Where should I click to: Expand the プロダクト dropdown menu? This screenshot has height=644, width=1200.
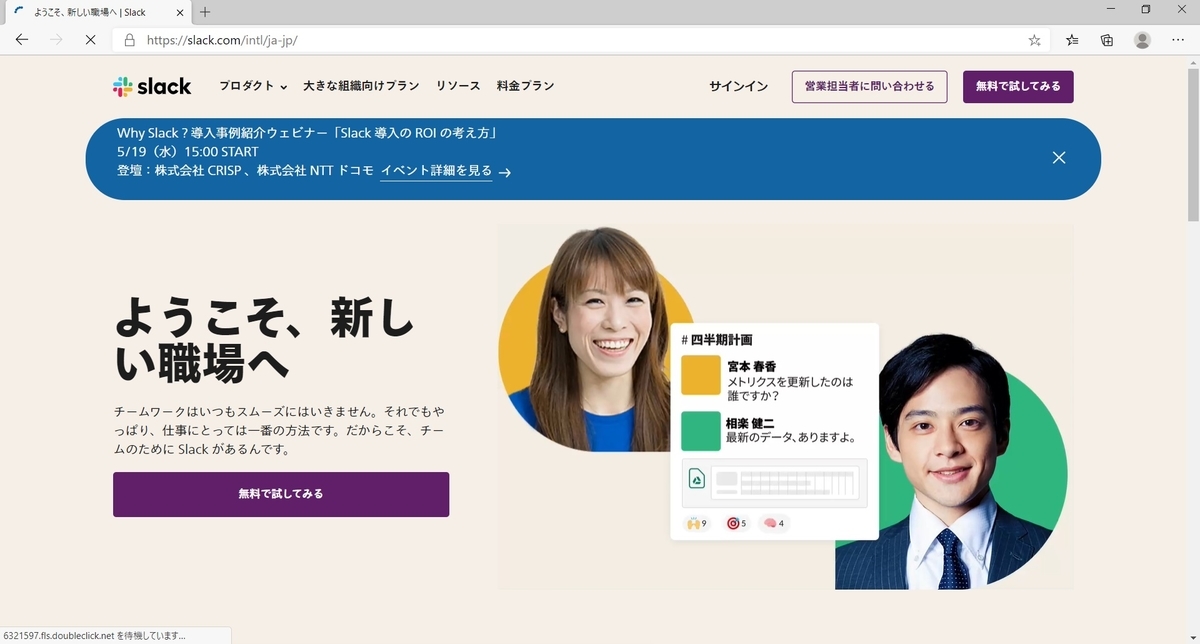click(x=253, y=86)
